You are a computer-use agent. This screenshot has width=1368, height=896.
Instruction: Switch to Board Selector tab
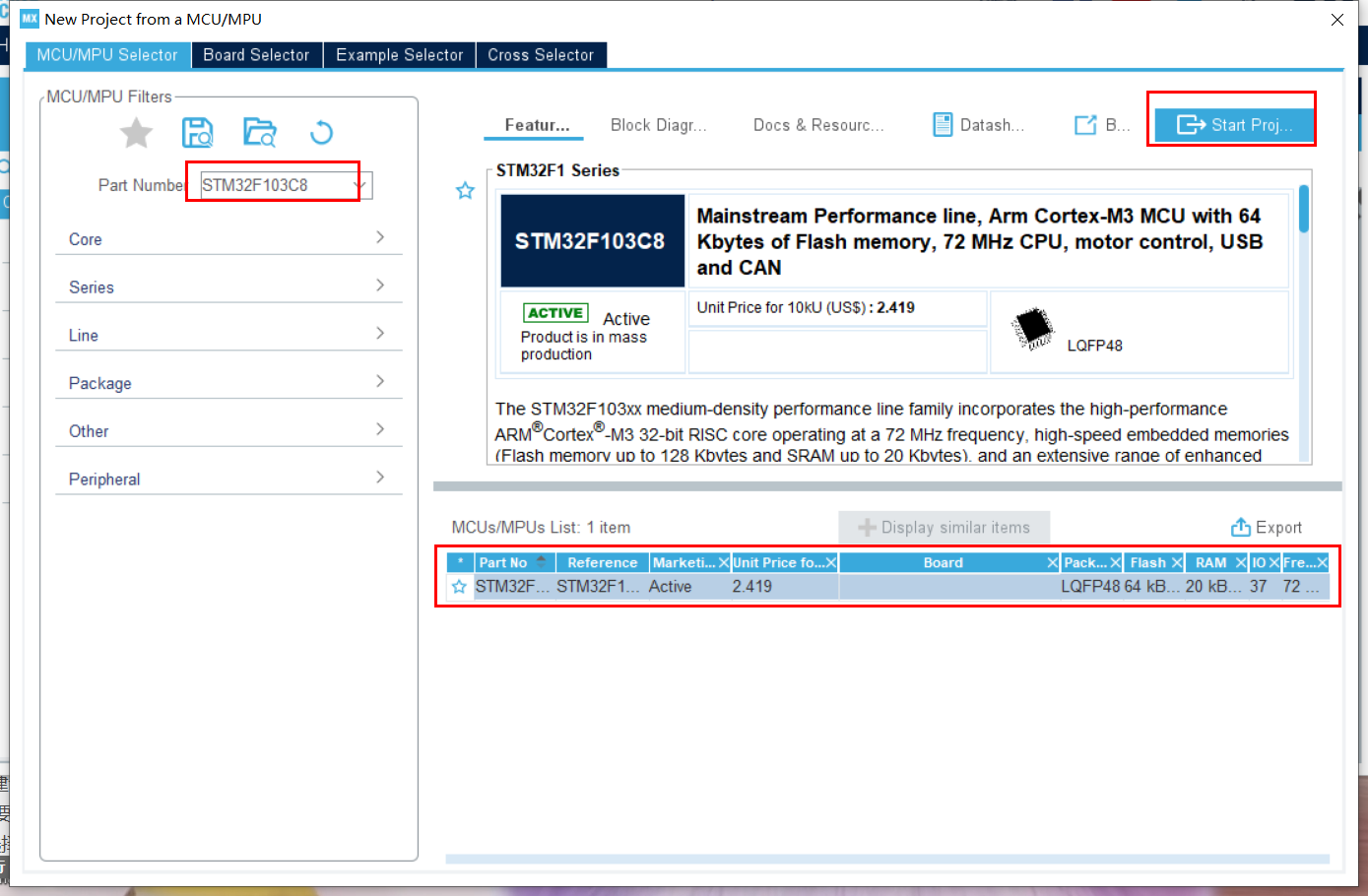click(x=256, y=55)
